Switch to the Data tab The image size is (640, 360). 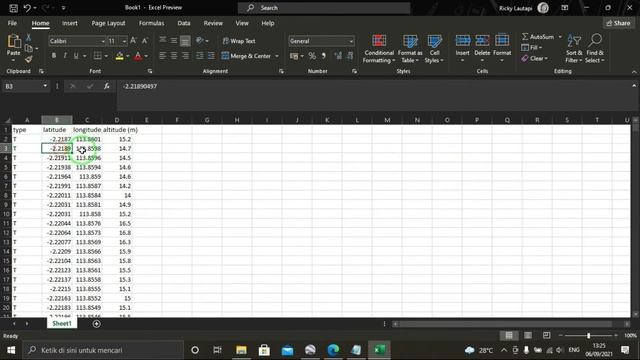click(x=184, y=23)
